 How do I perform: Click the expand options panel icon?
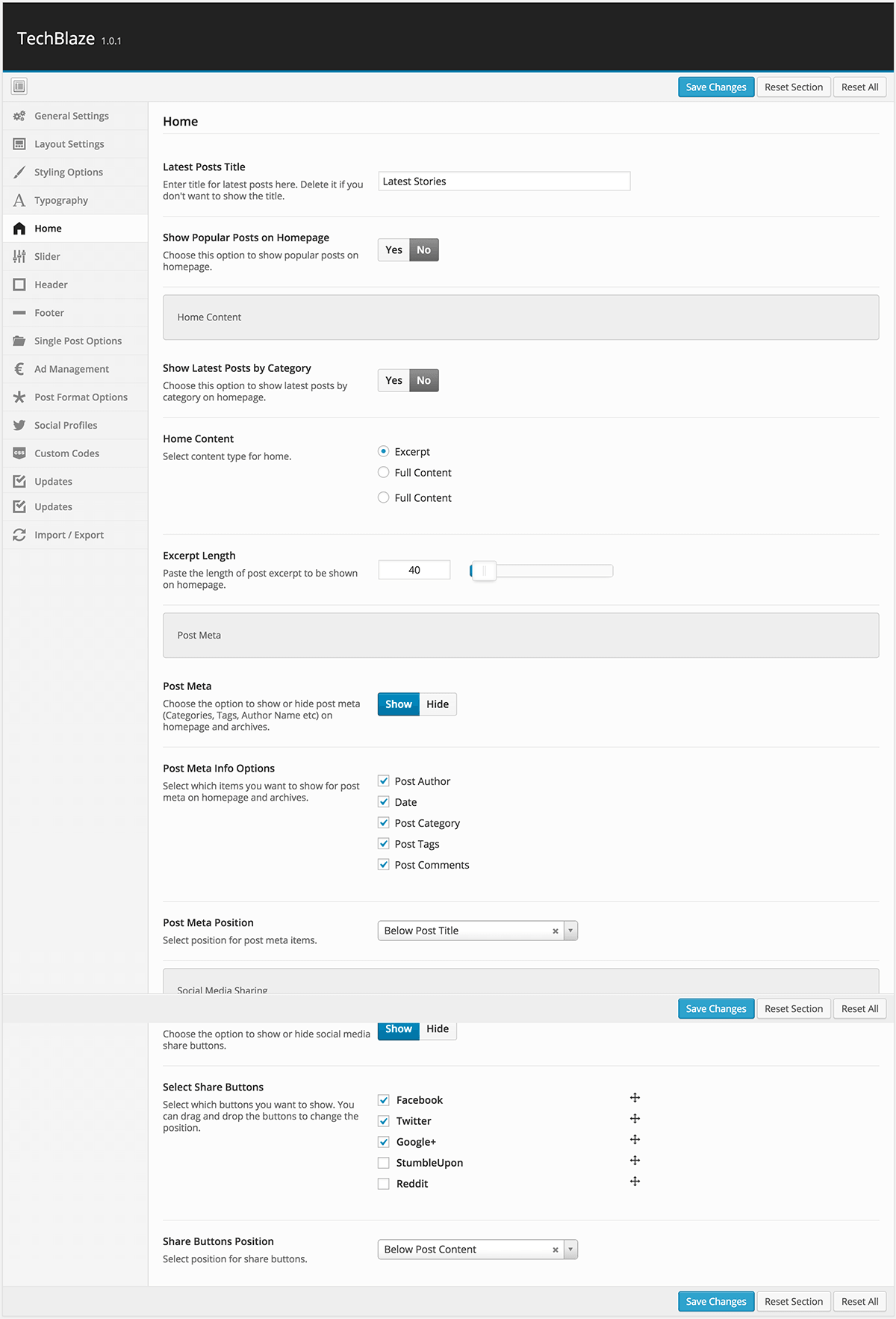[19, 87]
